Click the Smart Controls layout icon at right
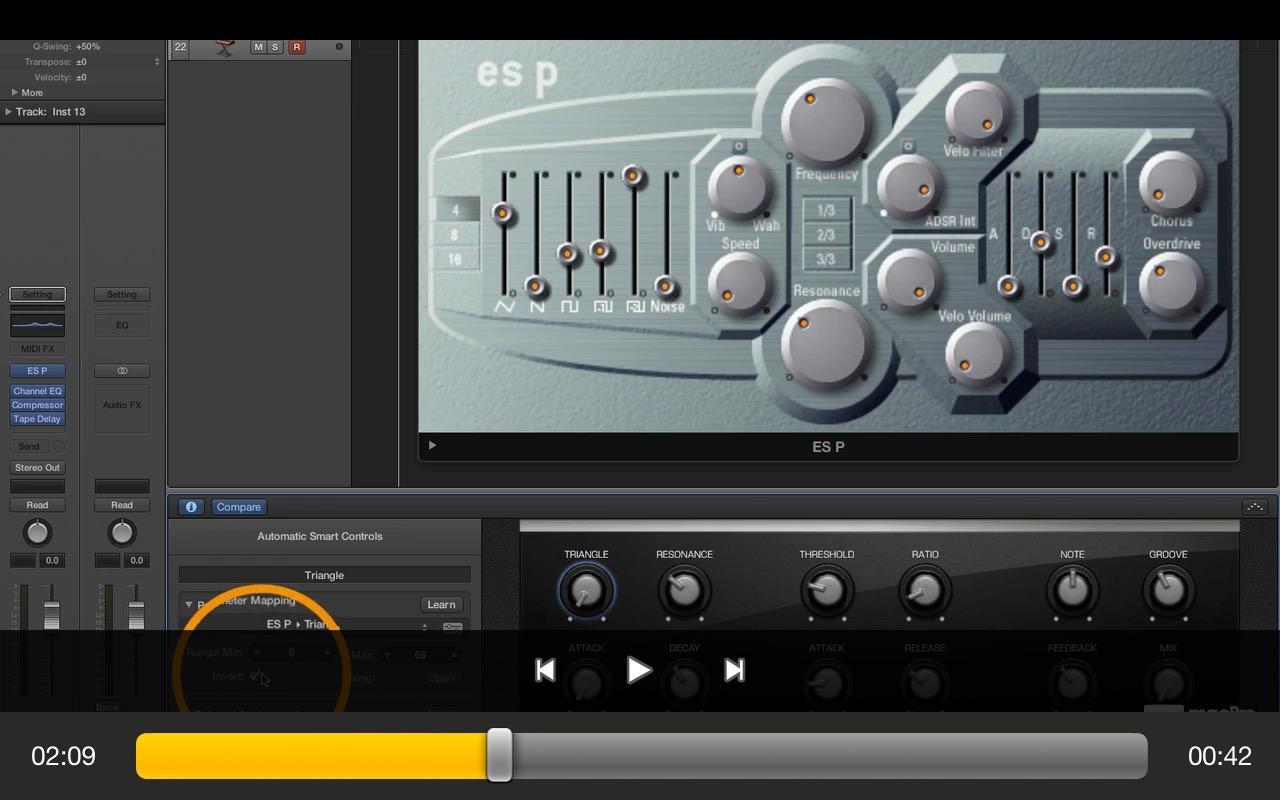This screenshot has width=1280, height=800. click(x=1255, y=507)
